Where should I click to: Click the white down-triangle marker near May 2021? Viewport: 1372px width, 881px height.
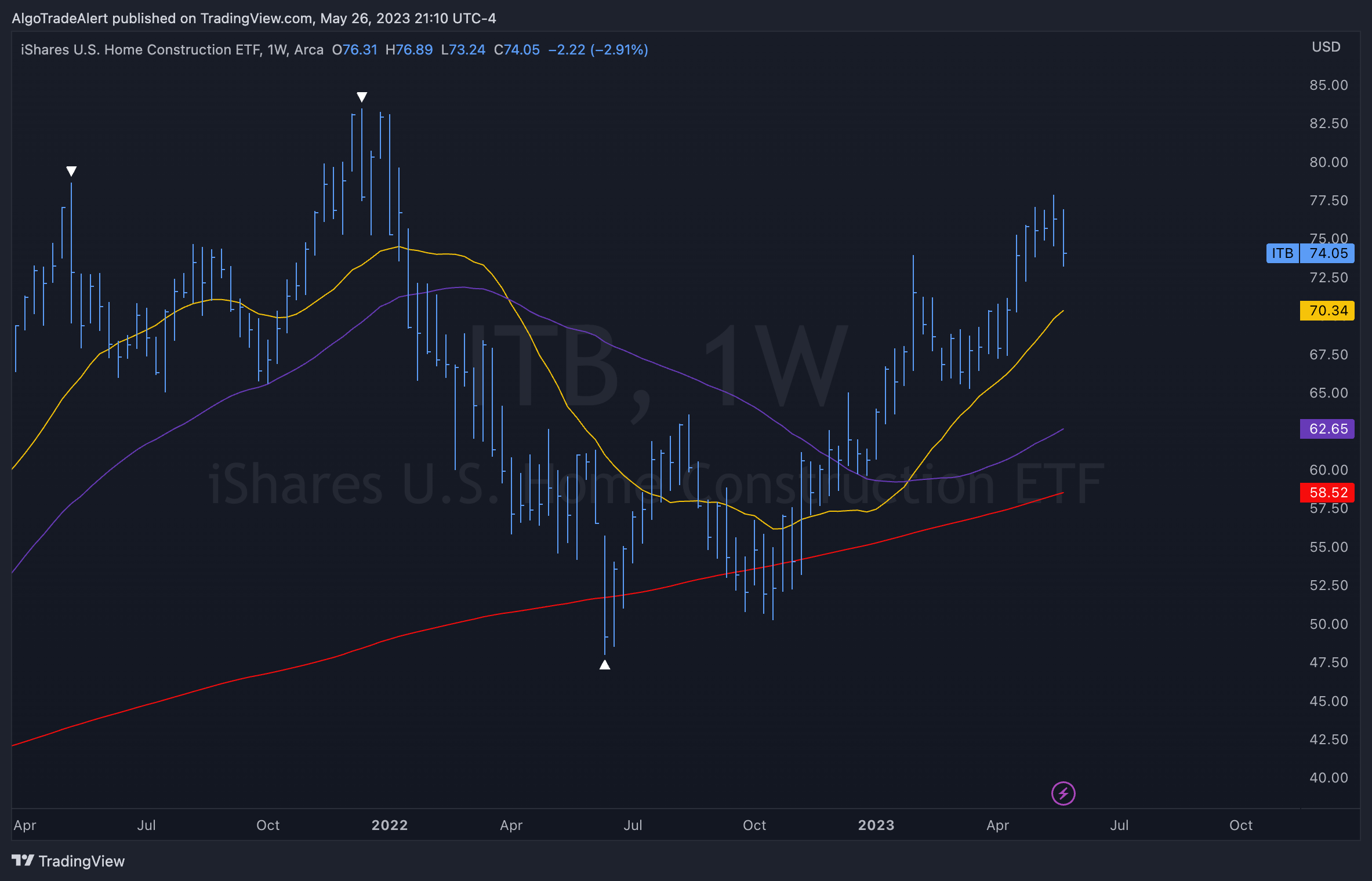pos(71,171)
